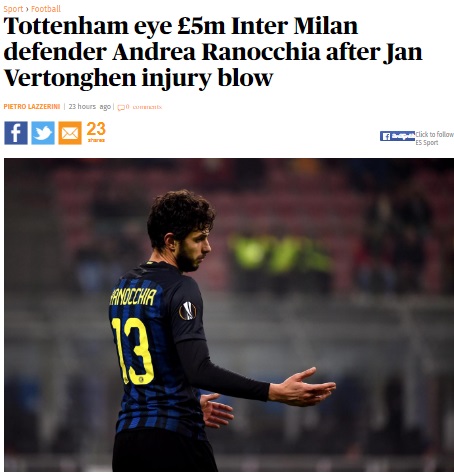The height and width of the screenshot is (473, 454).
Task: Open the comments speech bubble icon
Action: point(121,107)
